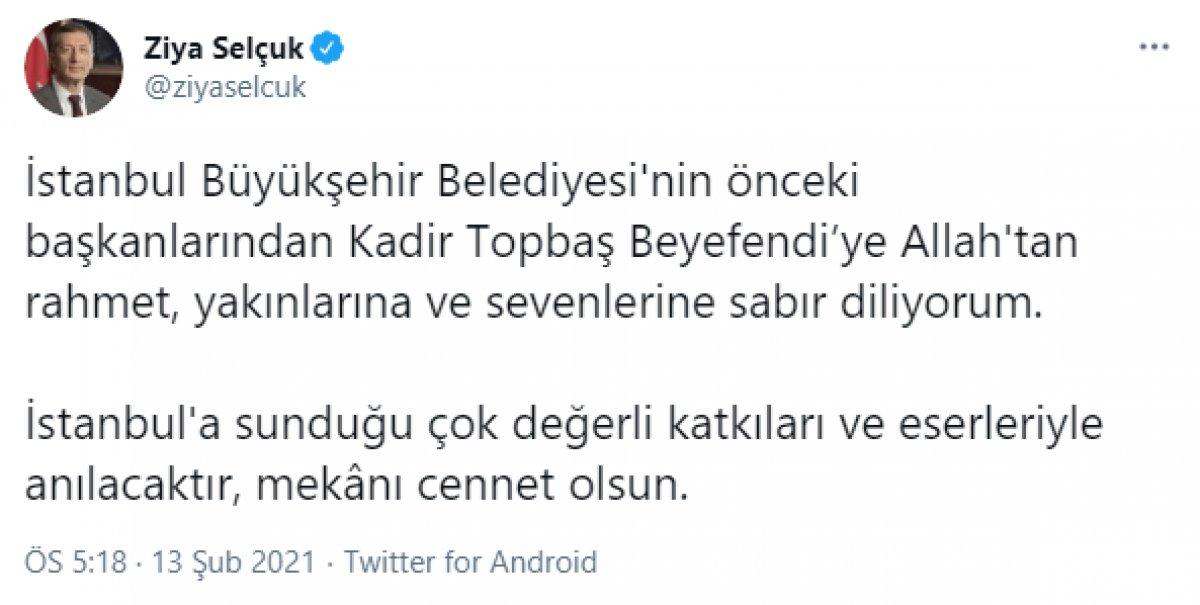Click the blue verified badge next to Ziya Selçuk
The height and width of the screenshot is (605, 1200).
[327, 44]
